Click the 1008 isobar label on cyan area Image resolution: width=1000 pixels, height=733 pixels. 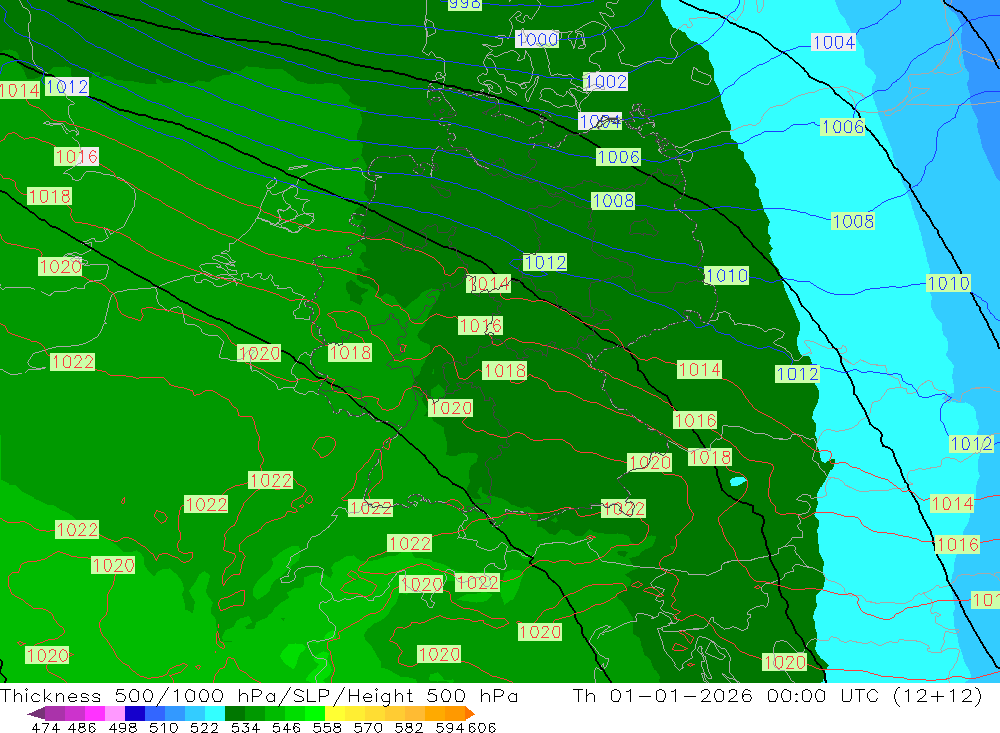click(x=853, y=221)
